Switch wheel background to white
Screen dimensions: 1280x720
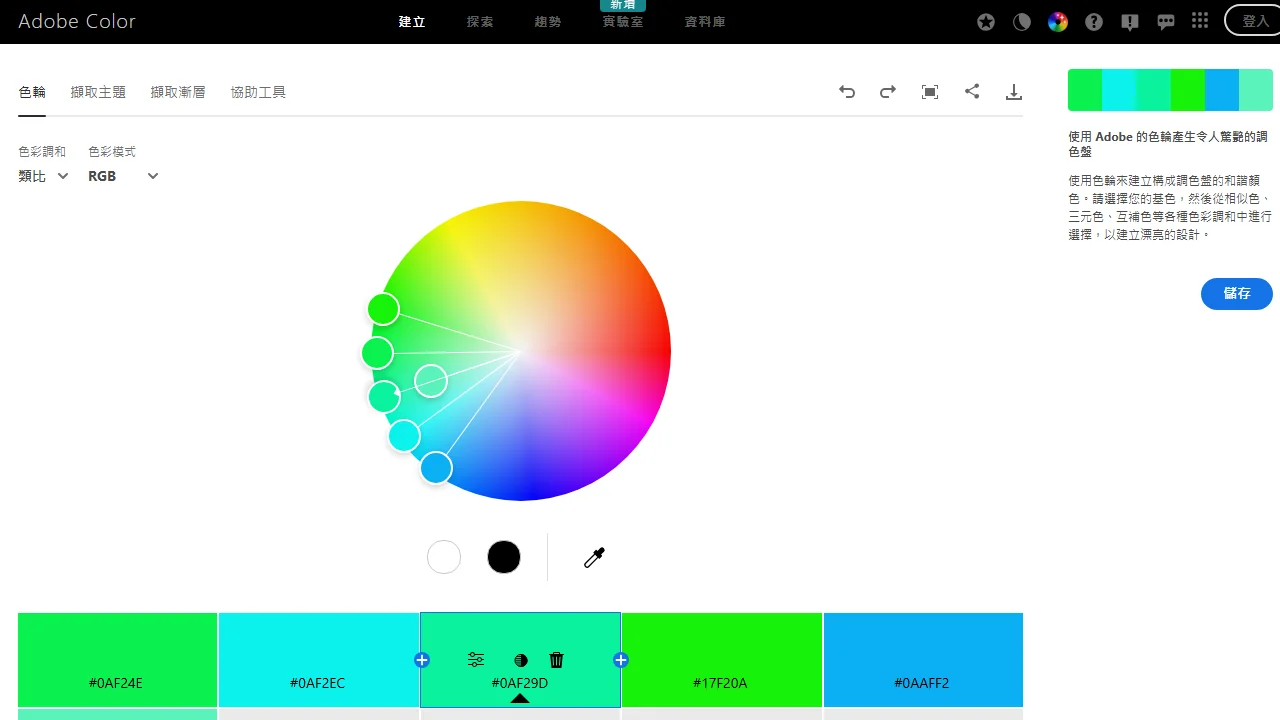443,557
